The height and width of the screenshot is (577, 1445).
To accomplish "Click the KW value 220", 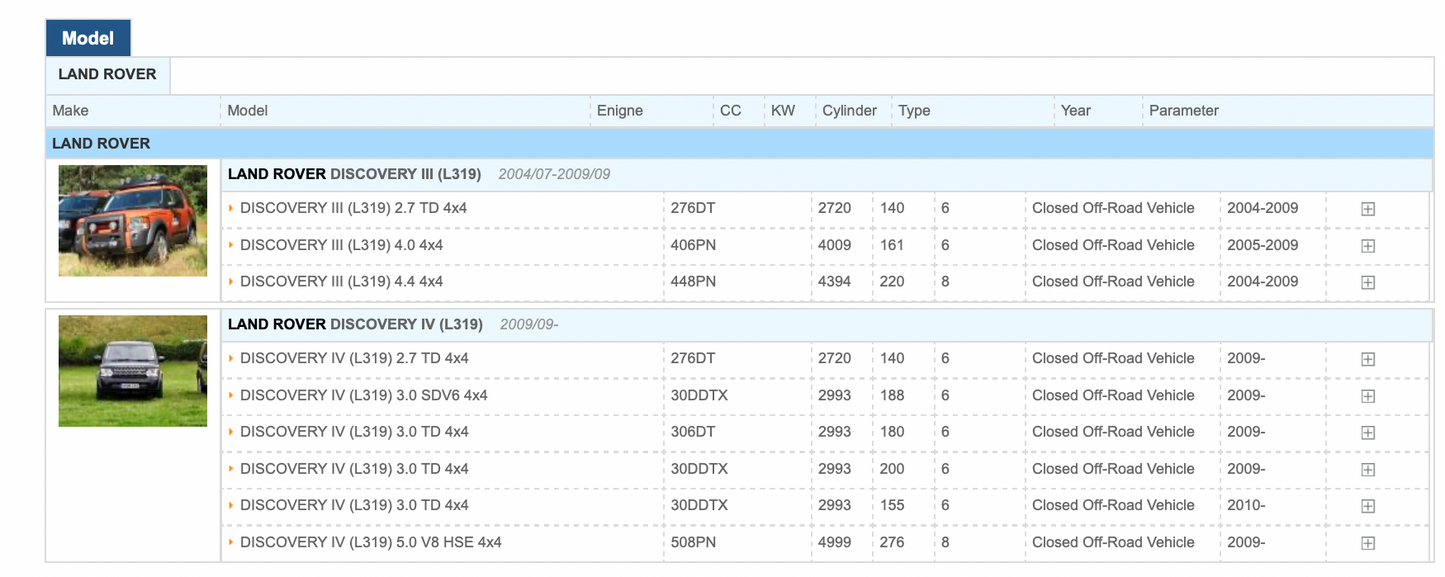I will [x=892, y=282].
